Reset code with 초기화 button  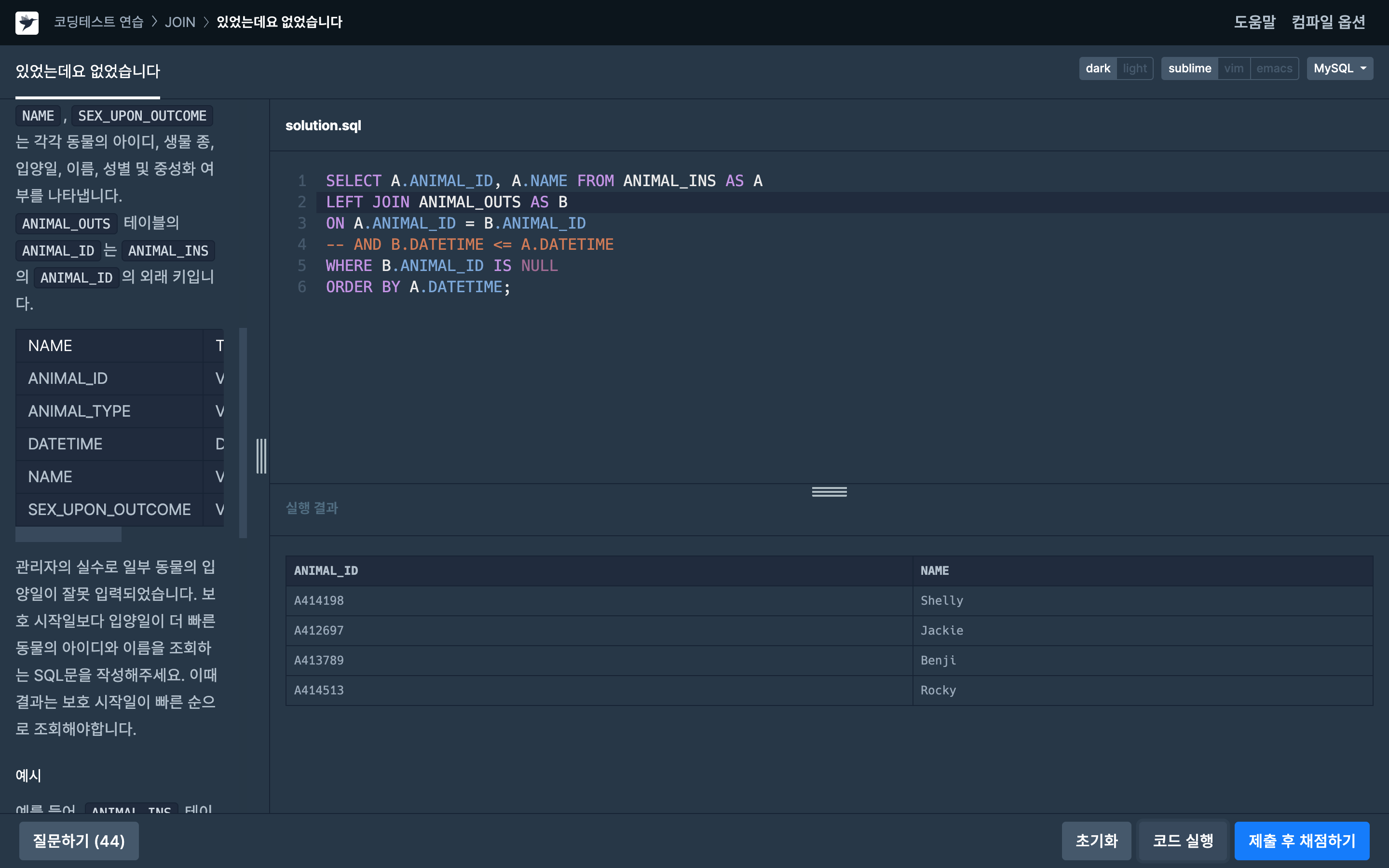coord(1096,841)
